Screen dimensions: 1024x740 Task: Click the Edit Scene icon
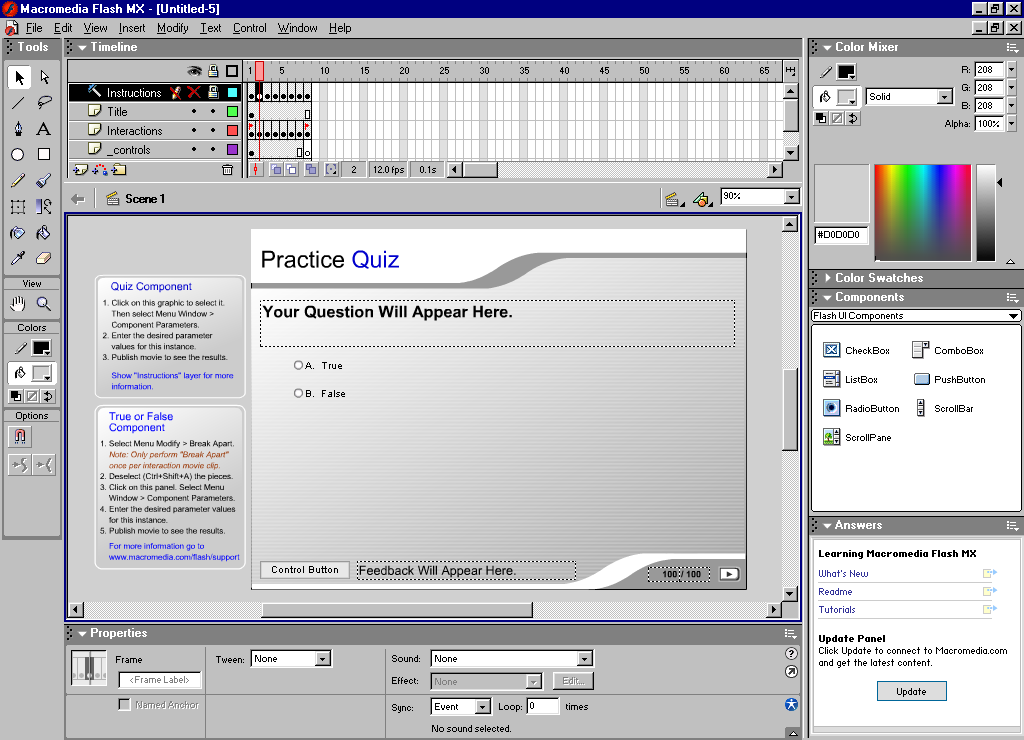pos(673,199)
